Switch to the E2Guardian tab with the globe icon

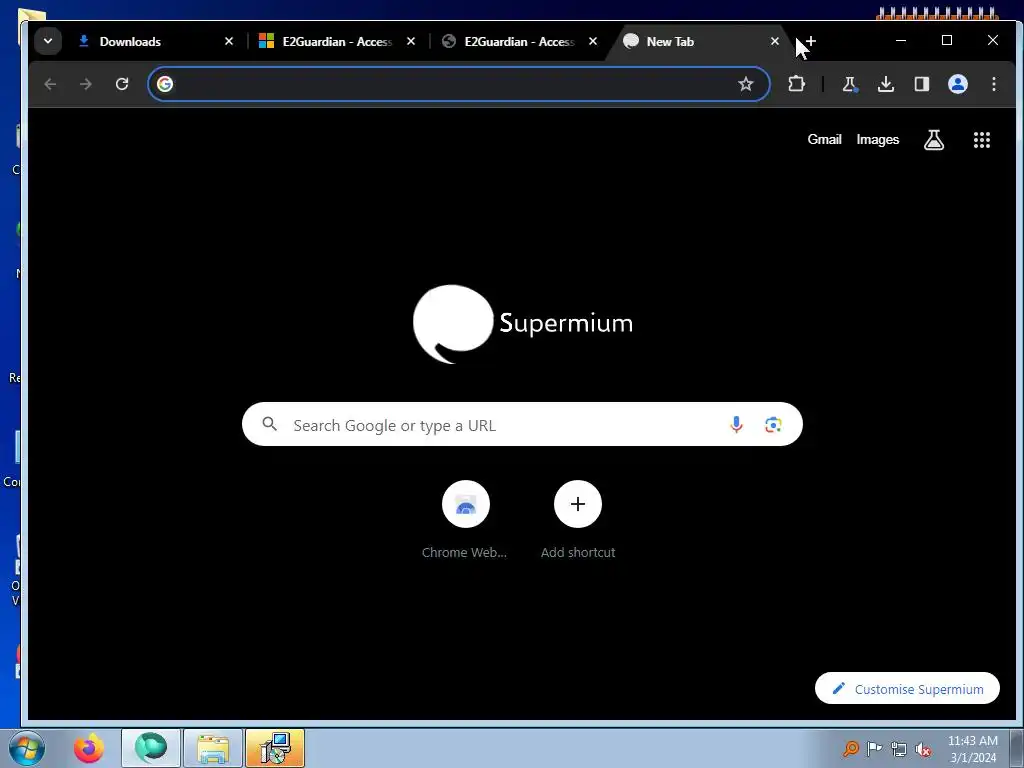click(519, 41)
